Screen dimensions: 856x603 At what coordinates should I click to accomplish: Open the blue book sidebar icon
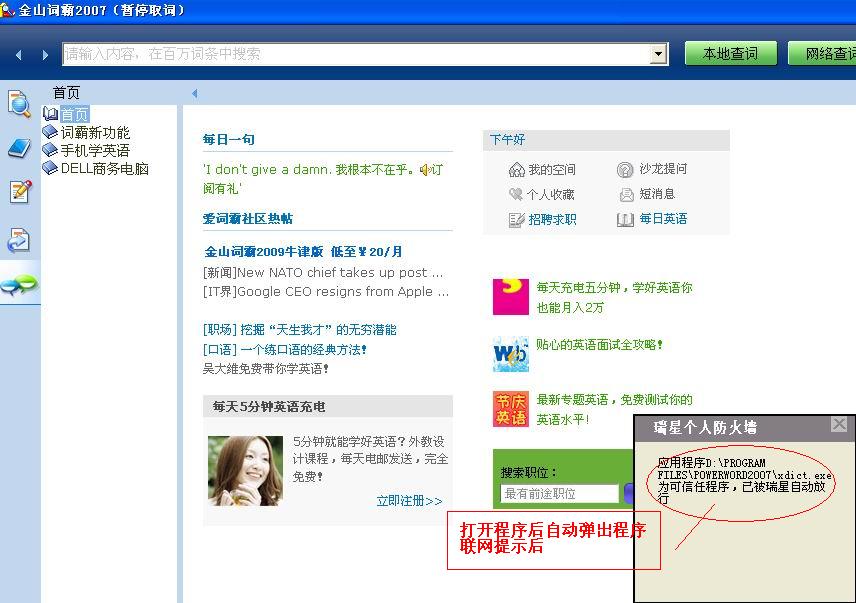pos(20,148)
